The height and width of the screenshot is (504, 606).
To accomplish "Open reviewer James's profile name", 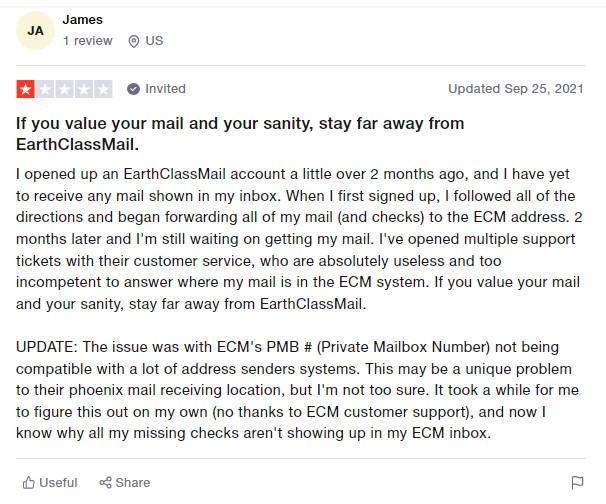I will pos(83,19).
